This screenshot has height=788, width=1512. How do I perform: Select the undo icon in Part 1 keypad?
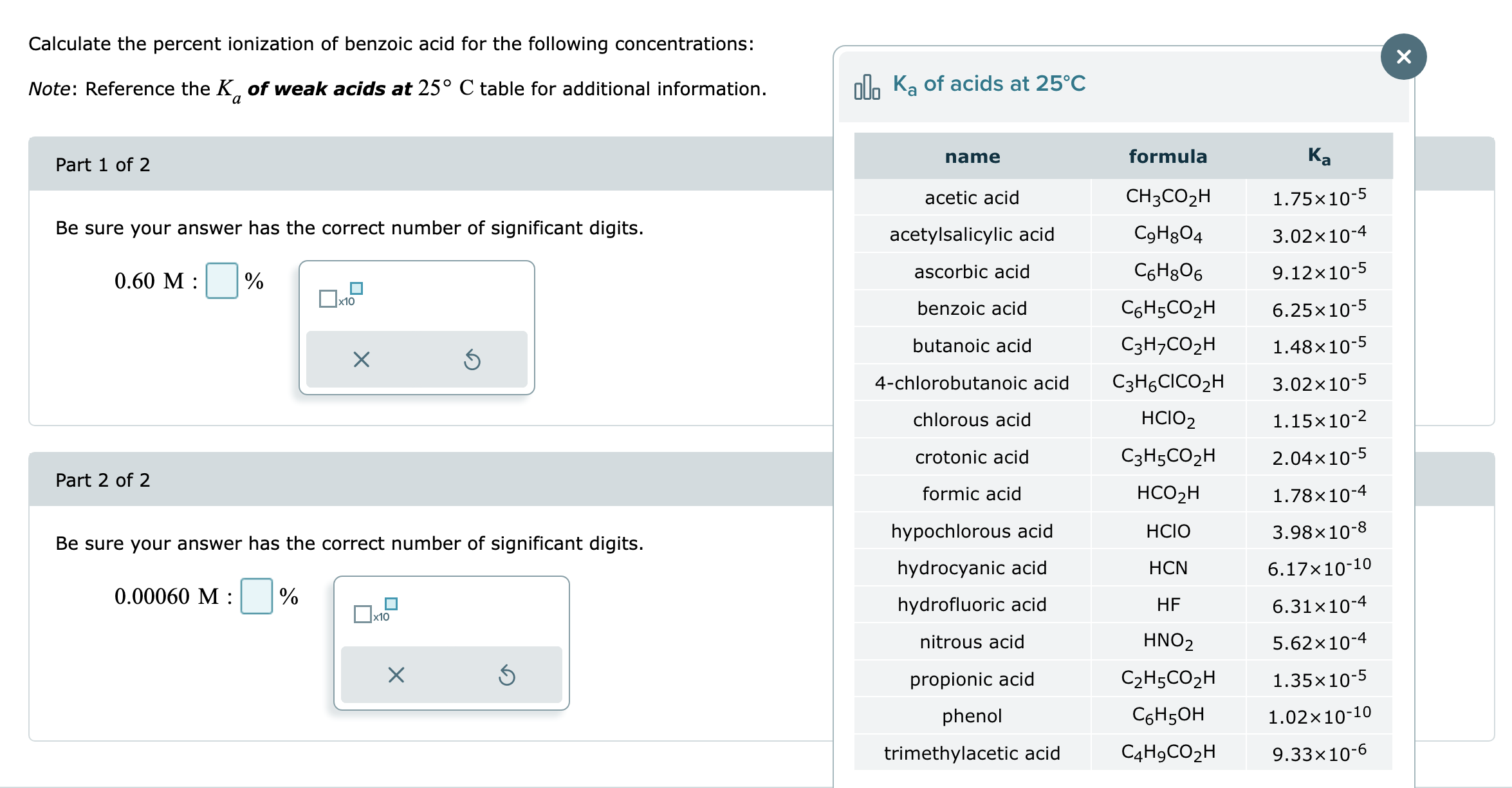473,359
